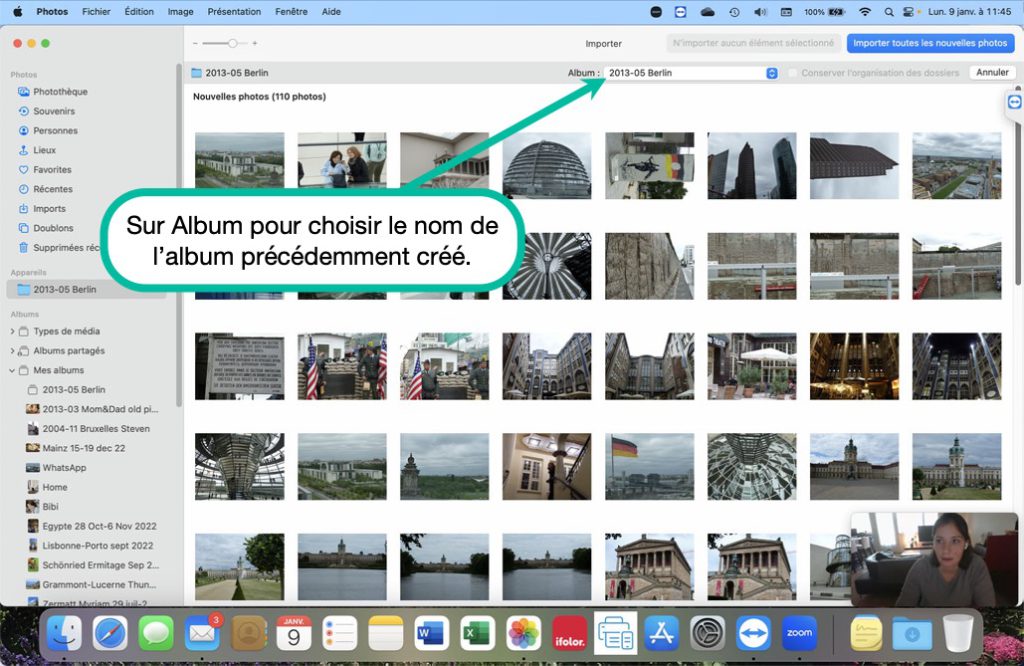
Task: Select Personnes in the sidebar
Action: (x=55, y=131)
